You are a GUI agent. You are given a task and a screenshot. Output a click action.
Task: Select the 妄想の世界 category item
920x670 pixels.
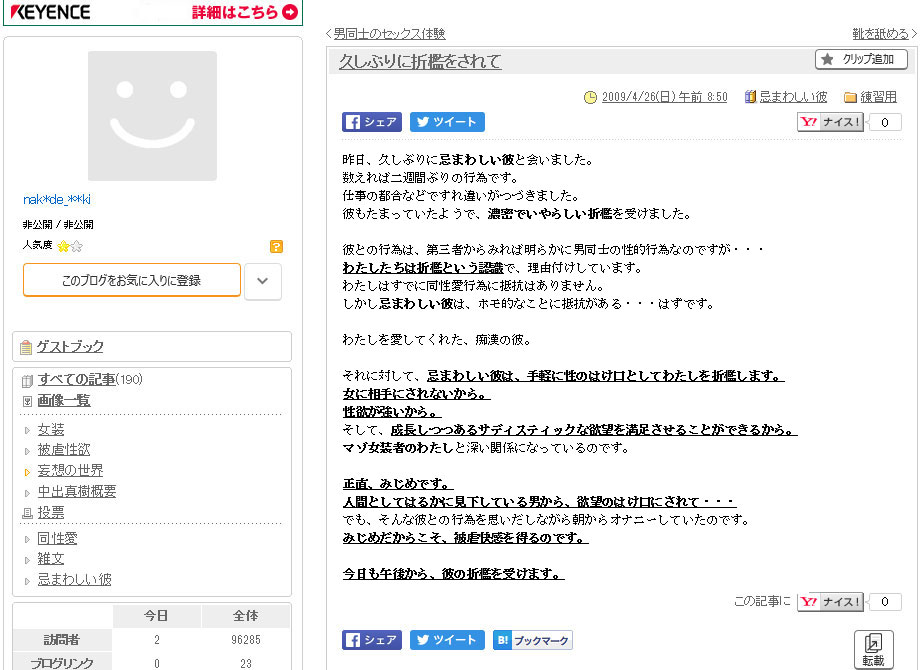(x=70, y=470)
